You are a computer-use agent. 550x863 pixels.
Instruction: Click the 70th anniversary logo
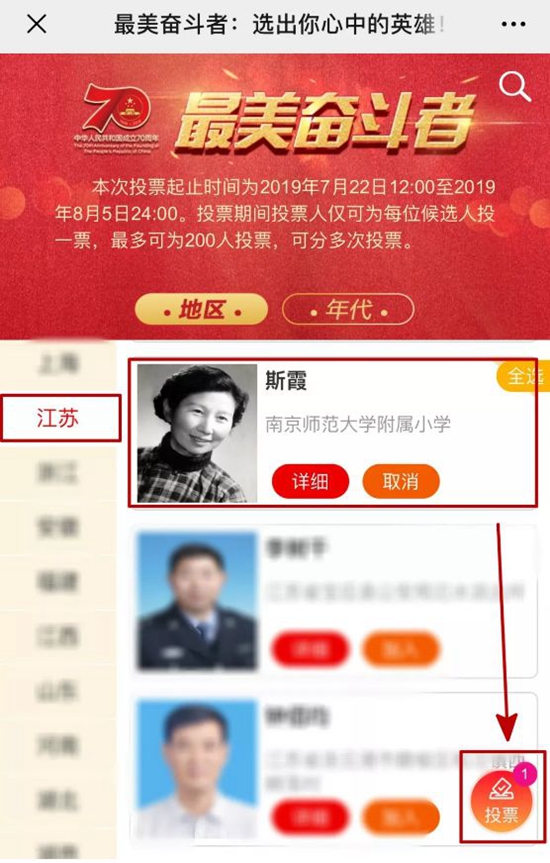pyautogui.click(x=117, y=118)
